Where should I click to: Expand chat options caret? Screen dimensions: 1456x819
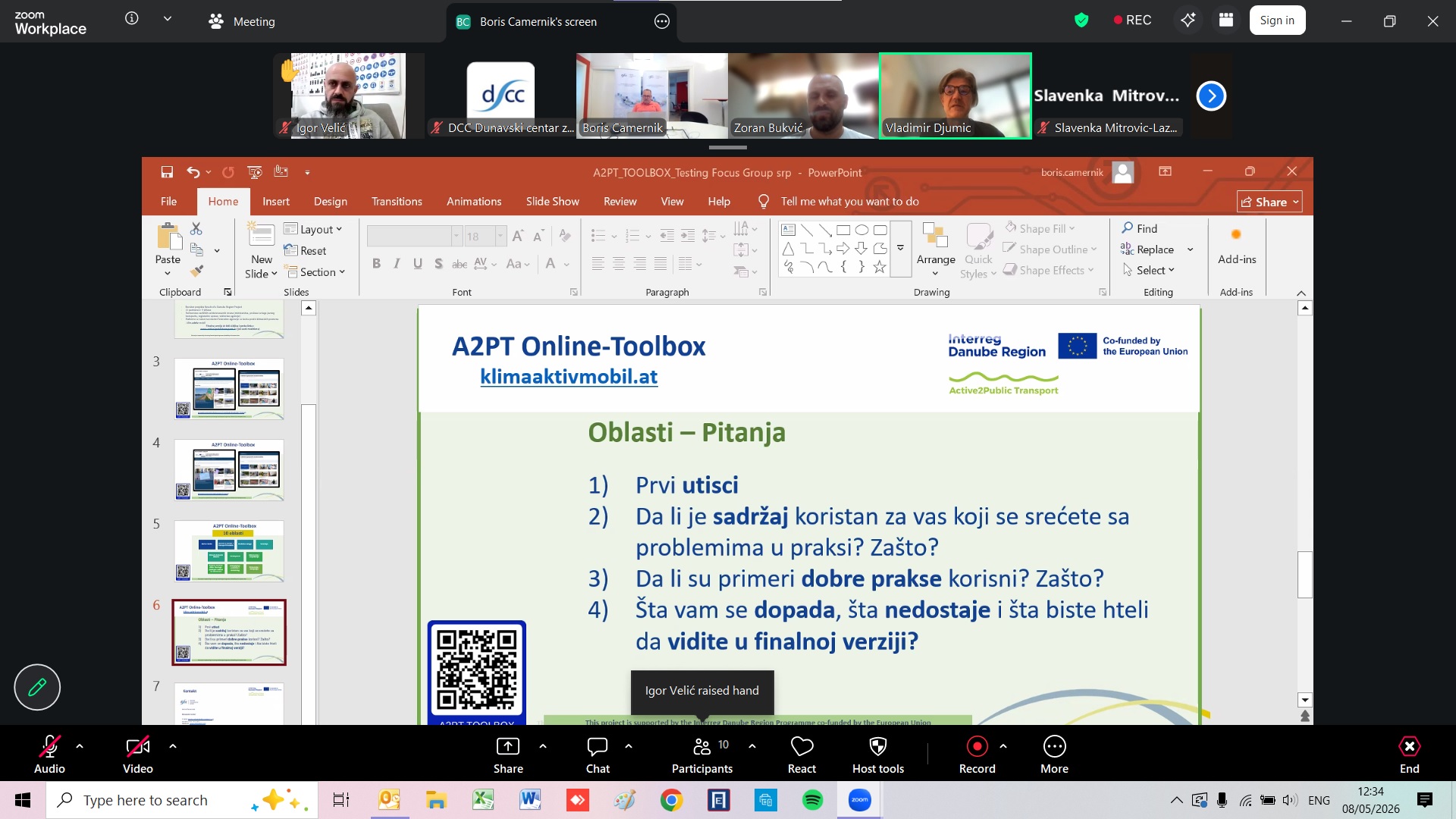tap(629, 746)
